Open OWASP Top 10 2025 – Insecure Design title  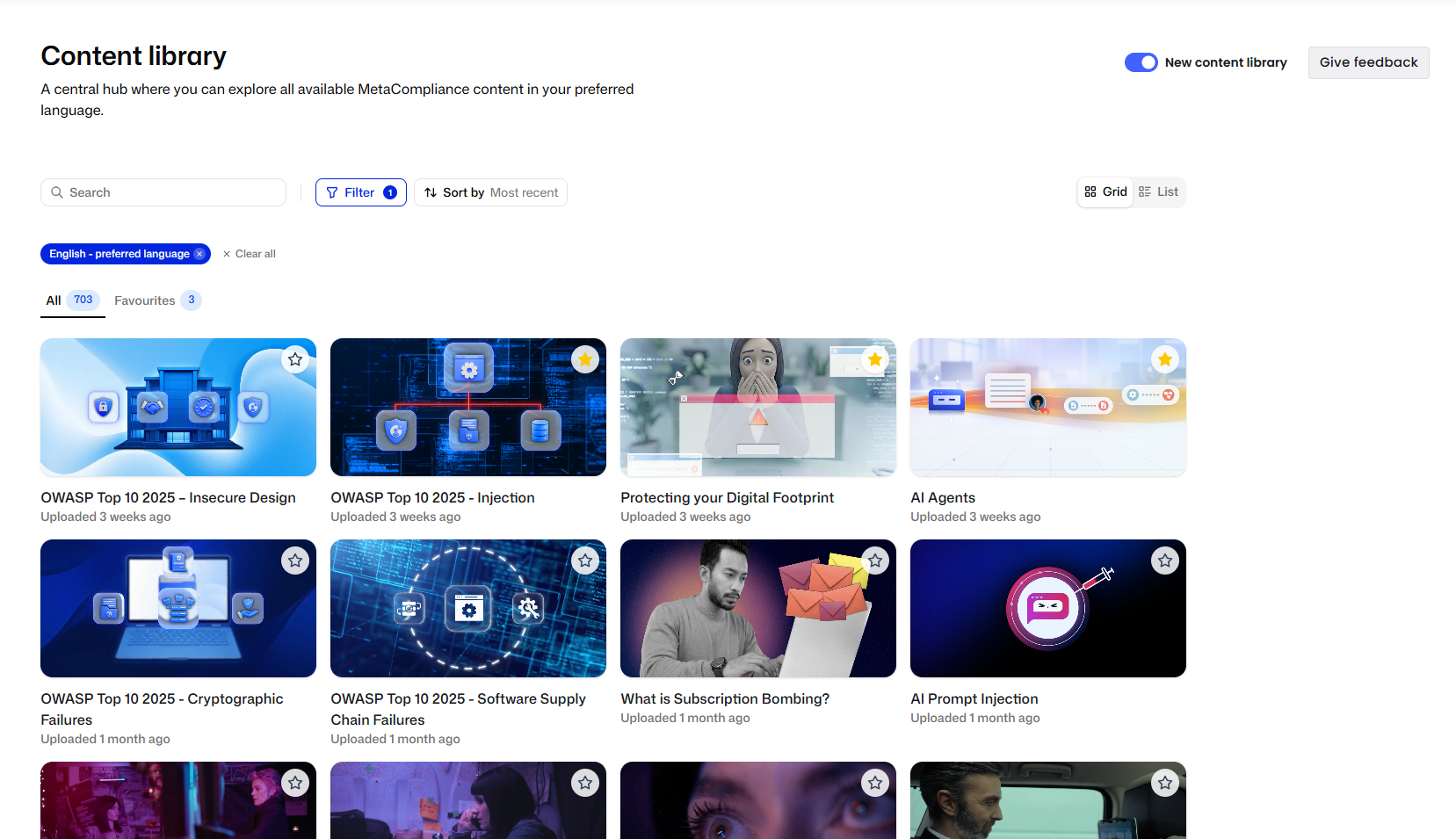(169, 497)
